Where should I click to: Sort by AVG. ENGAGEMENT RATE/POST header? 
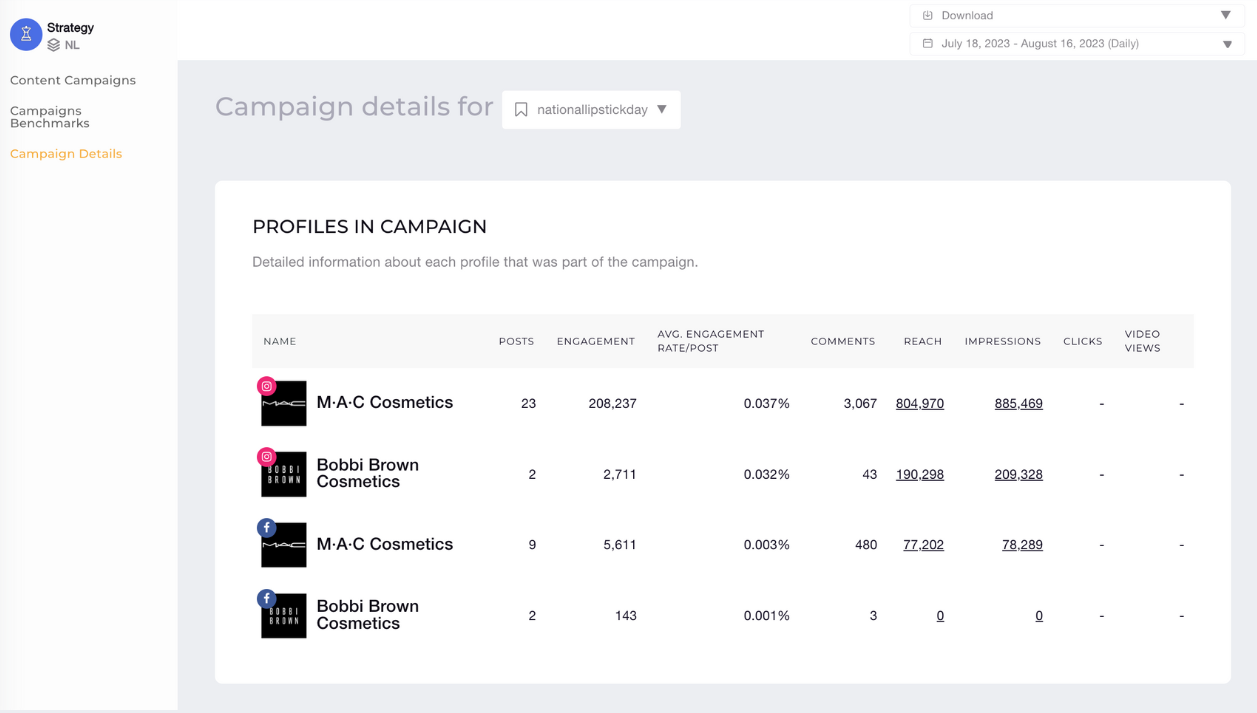click(711, 341)
